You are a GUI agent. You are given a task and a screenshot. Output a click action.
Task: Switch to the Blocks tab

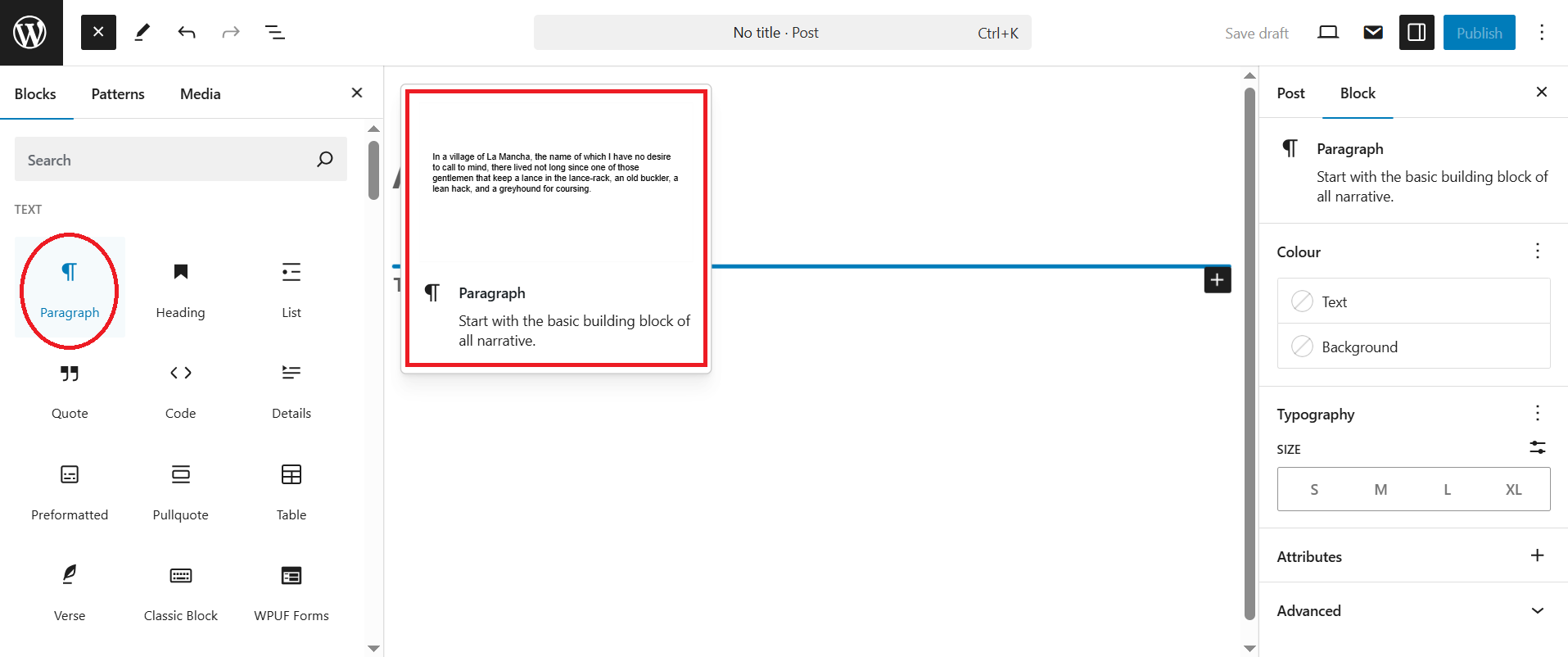[35, 94]
